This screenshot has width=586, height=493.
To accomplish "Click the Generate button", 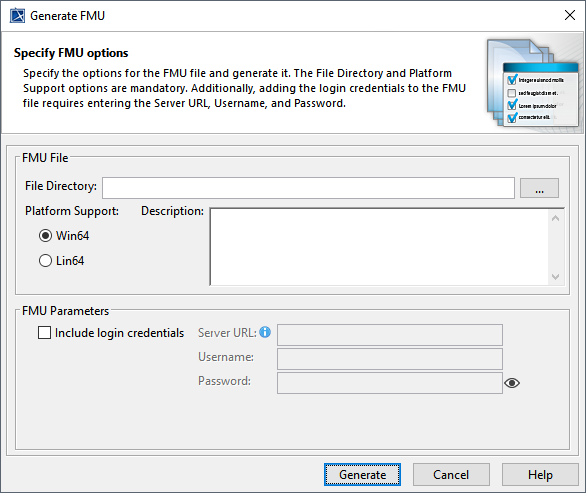I will coord(363,475).
